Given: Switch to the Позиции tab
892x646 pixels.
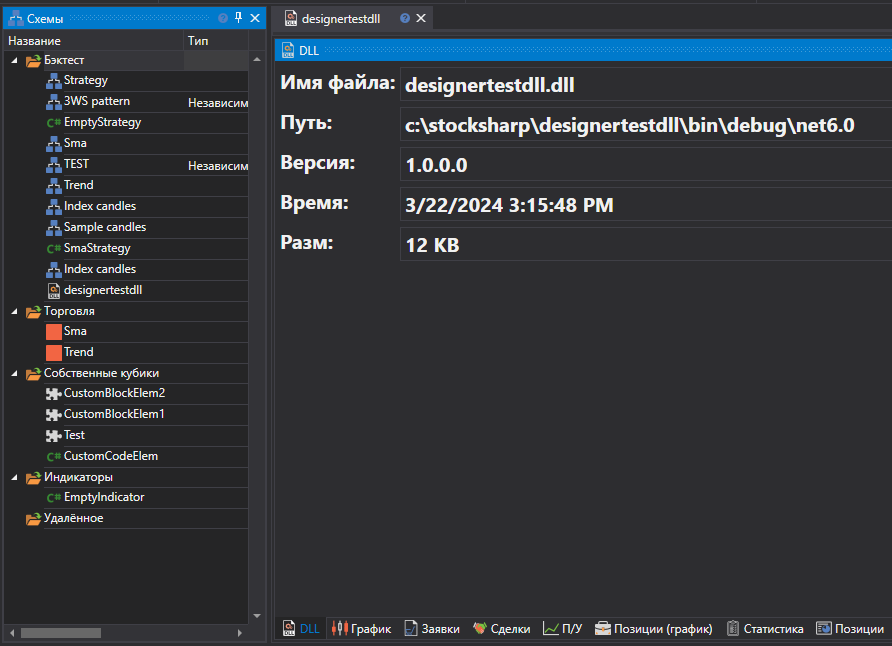Looking at the screenshot, I should tap(850, 628).
